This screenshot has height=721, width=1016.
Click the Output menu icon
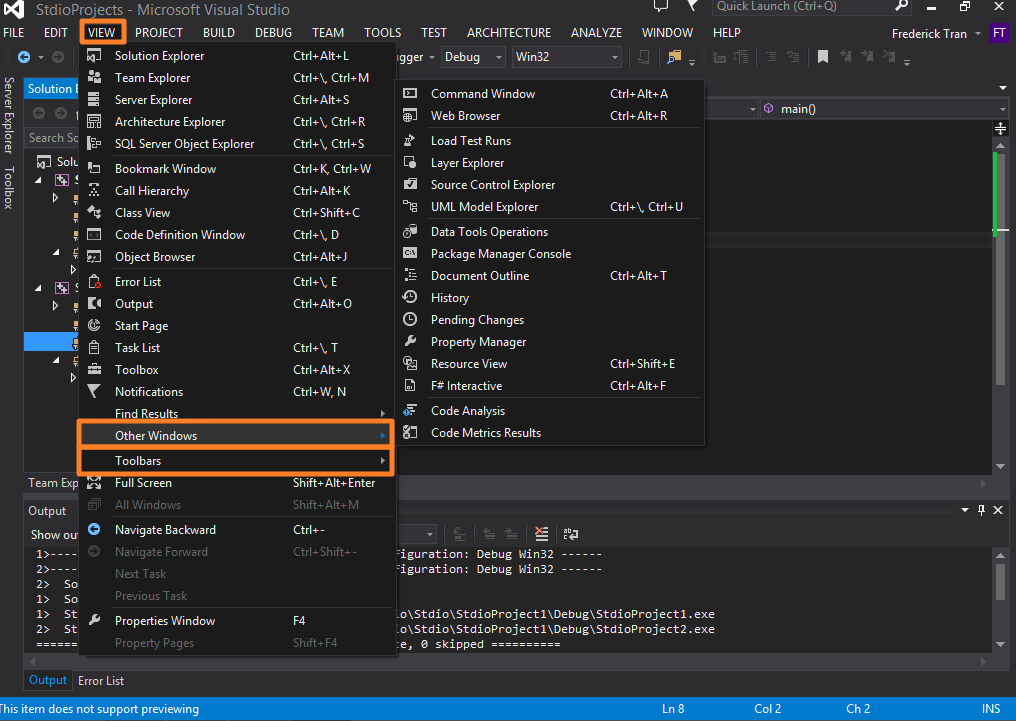(x=94, y=304)
